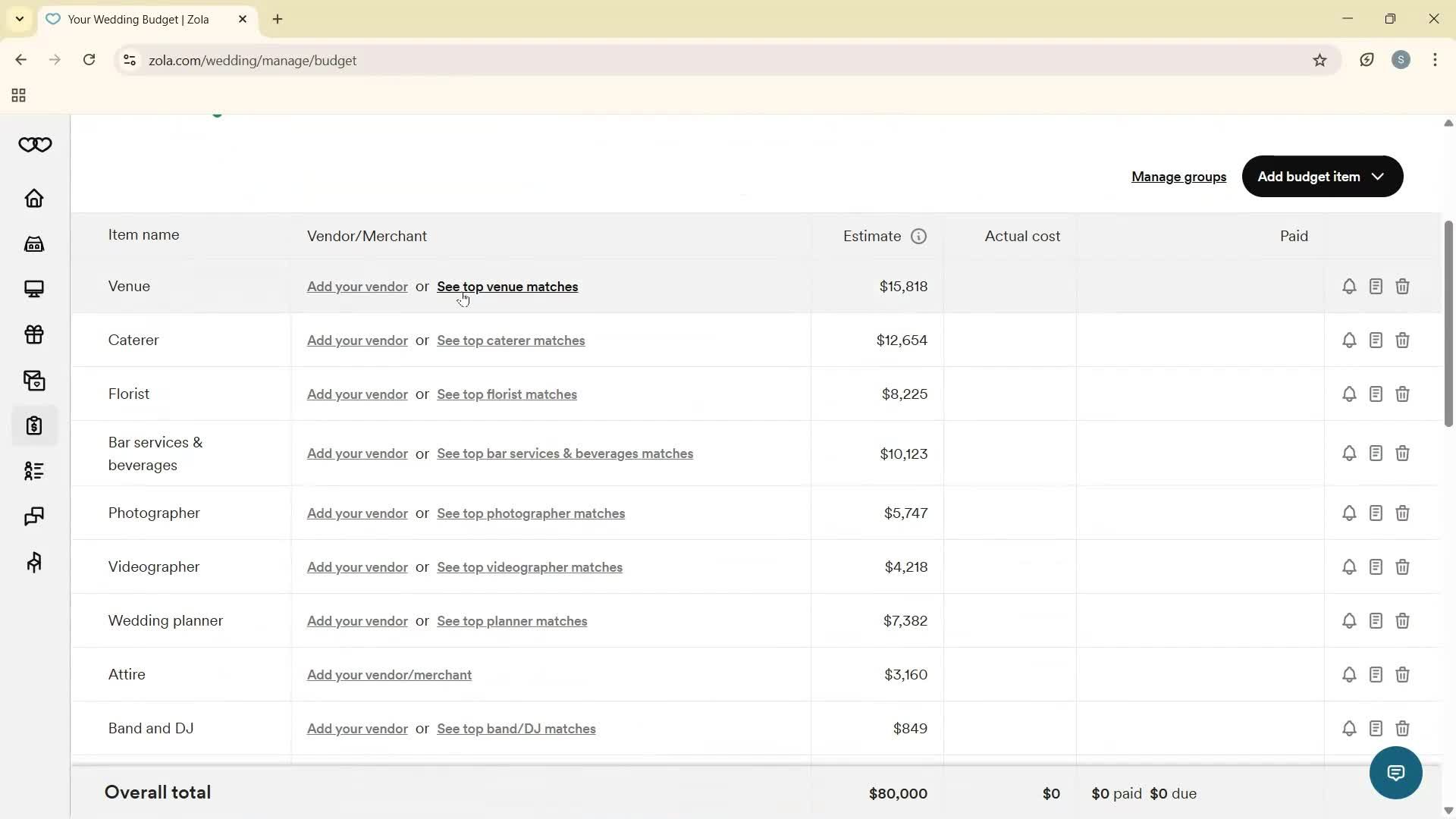Select the venues icon in sidebar
This screenshot has height=819, width=1456.
coord(34,243)
